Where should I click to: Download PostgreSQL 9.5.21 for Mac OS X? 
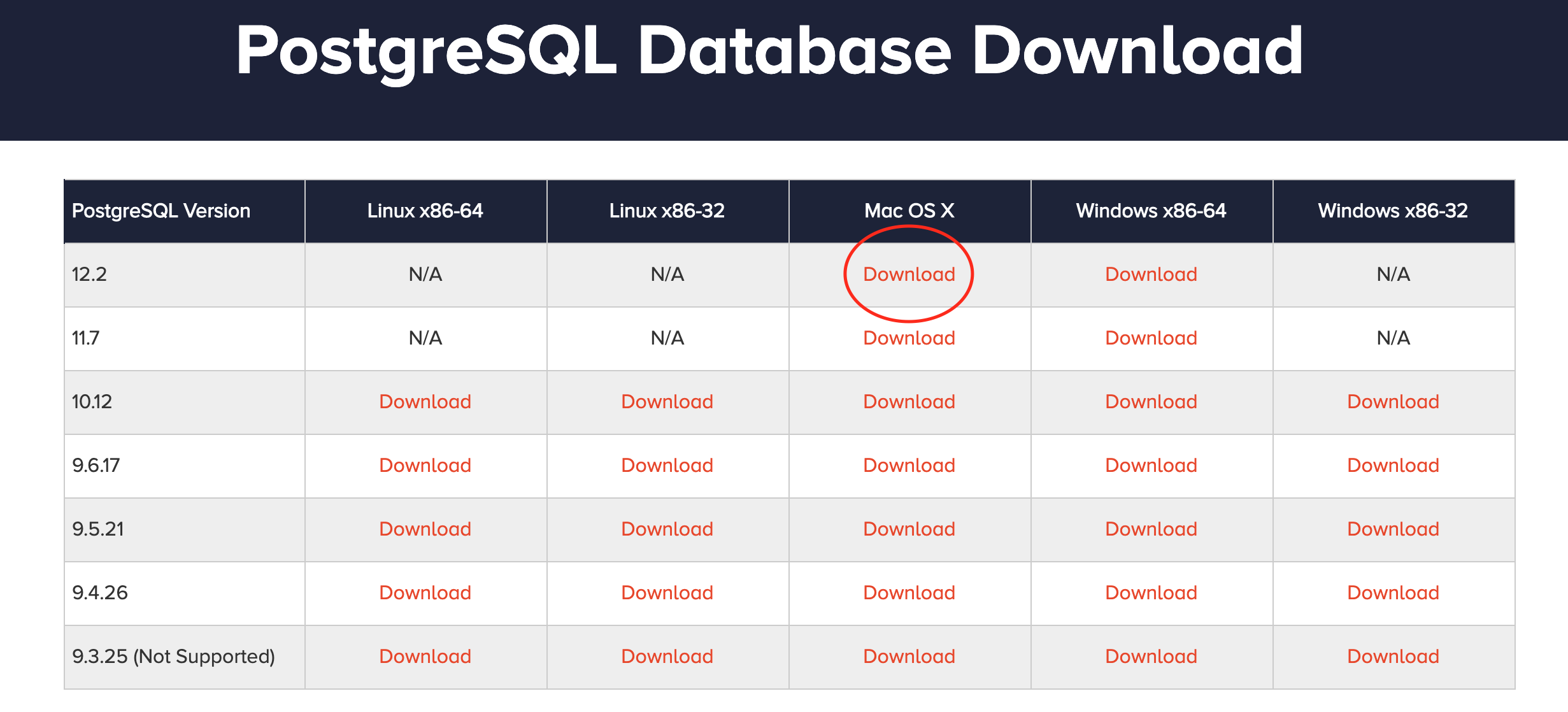point(909,529)
